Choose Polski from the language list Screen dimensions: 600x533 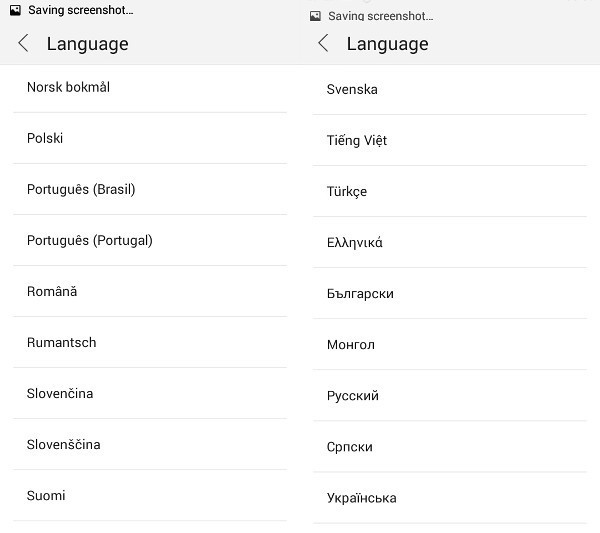45,138
